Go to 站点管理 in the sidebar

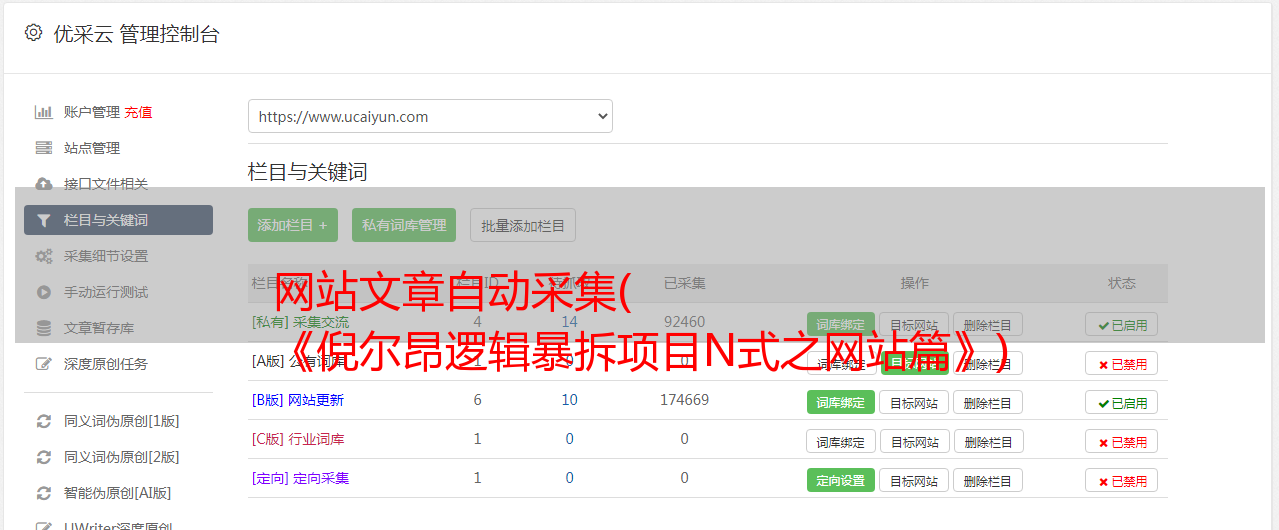pos(92,148)
